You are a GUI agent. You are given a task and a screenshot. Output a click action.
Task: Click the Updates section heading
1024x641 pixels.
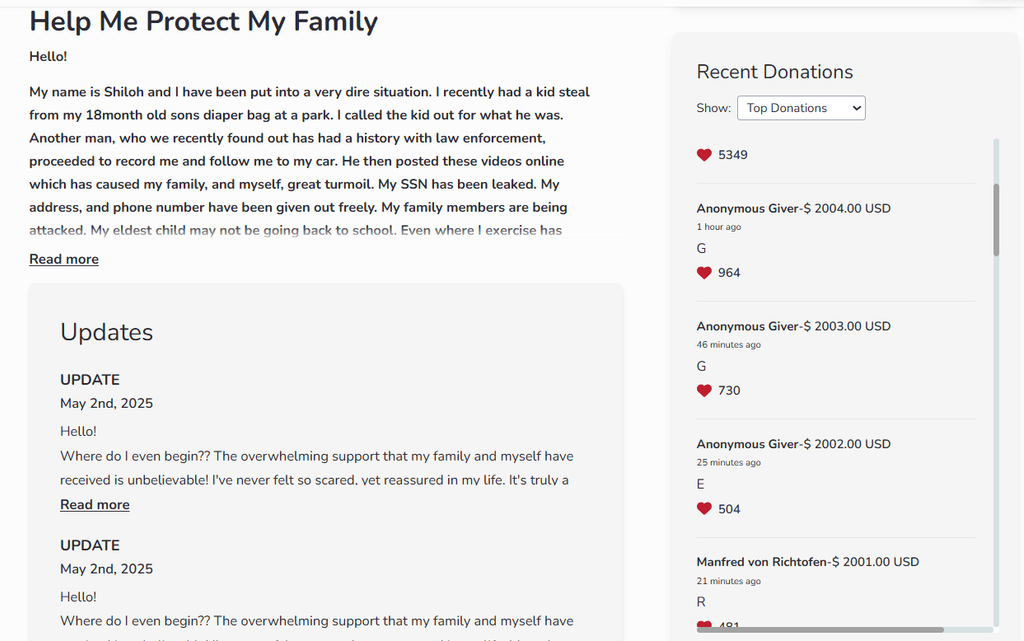(x=107, y=332)
